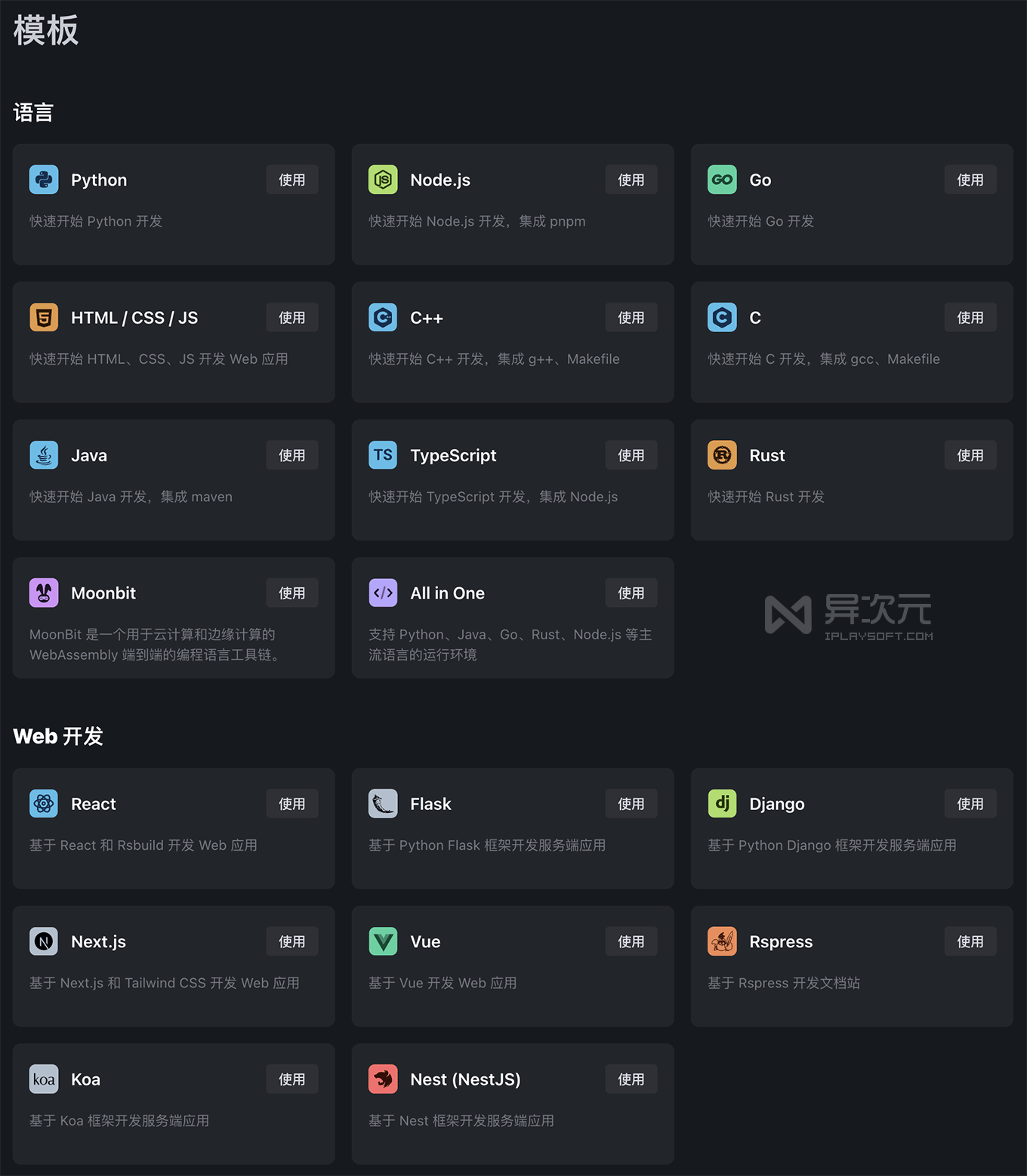Click the HTML5 shield icon

[44, 318]
